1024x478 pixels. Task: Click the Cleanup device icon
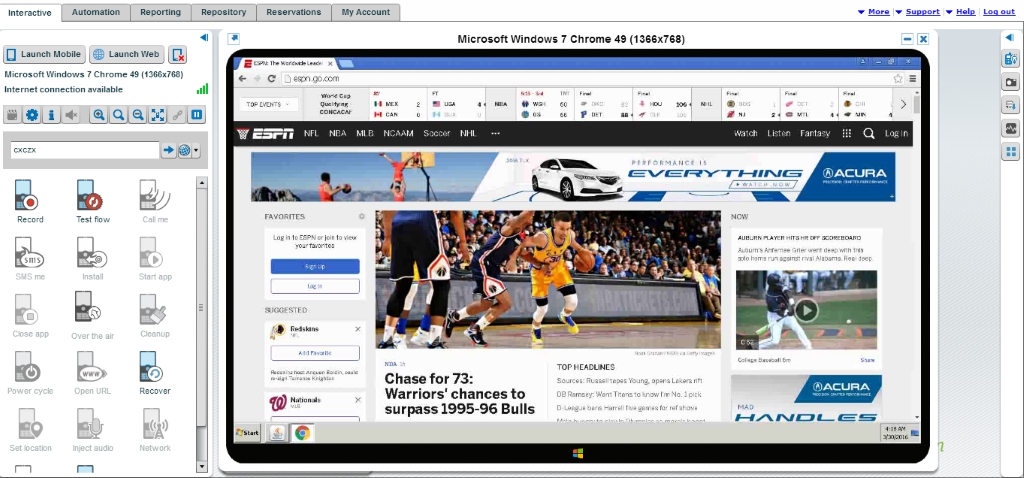(x=153, y=309)
